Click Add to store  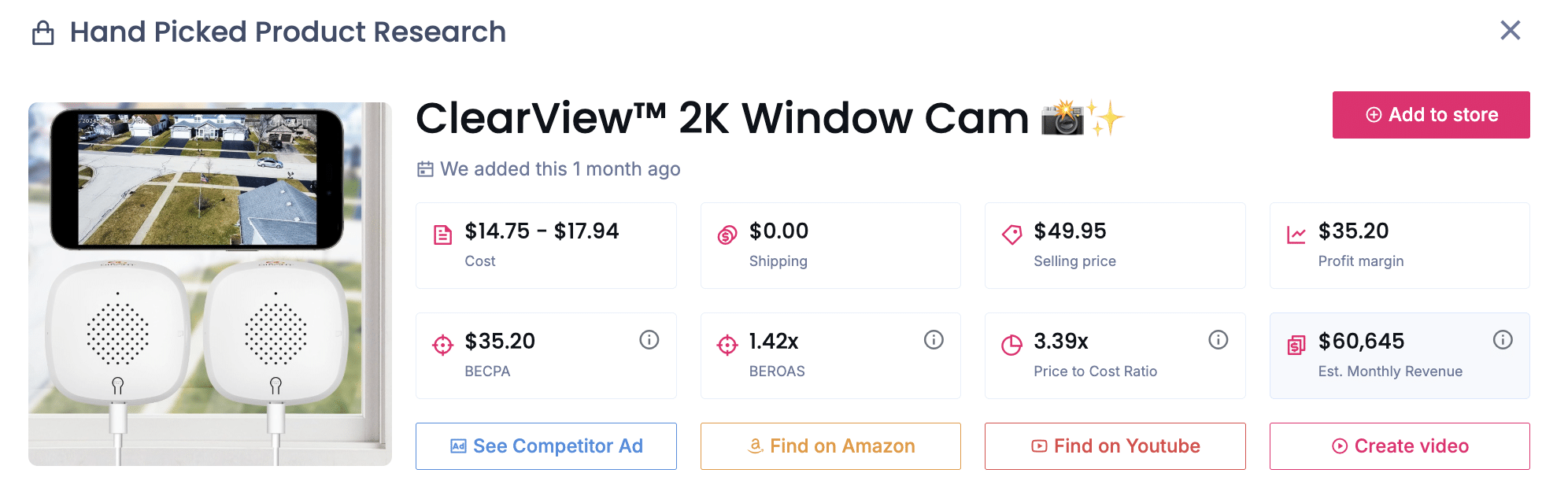[1430, 114]
